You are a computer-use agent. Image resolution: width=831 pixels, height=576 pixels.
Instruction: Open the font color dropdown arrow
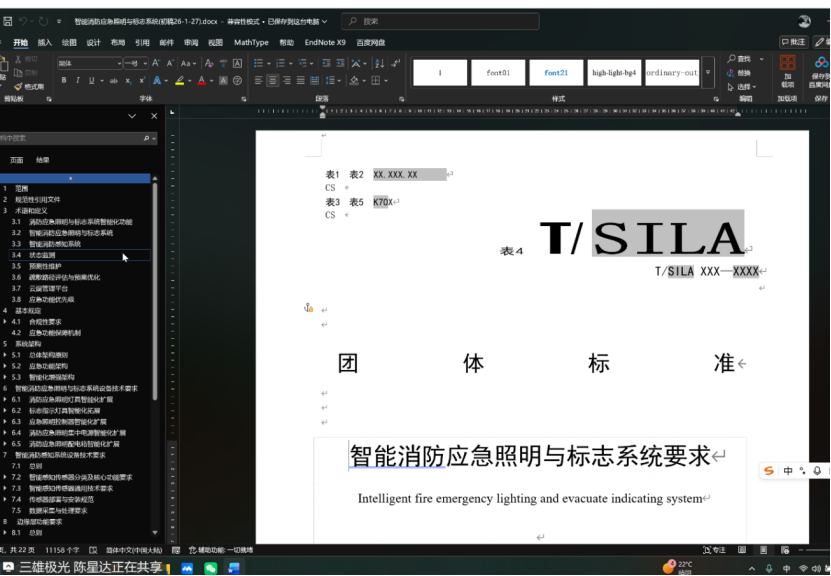(211, 80)
